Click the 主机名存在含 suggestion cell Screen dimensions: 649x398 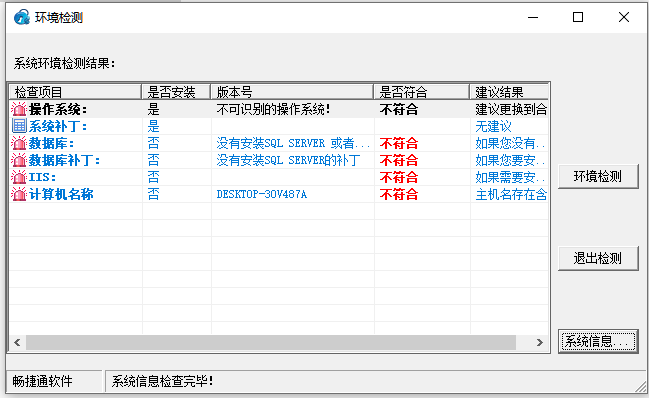[x=511, y=194]
